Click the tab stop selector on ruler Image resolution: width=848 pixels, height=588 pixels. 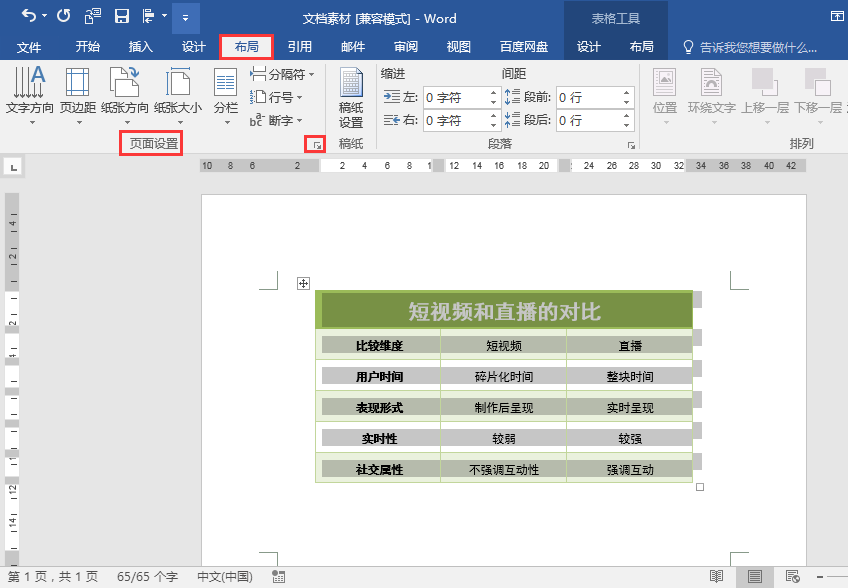[14, 167]
